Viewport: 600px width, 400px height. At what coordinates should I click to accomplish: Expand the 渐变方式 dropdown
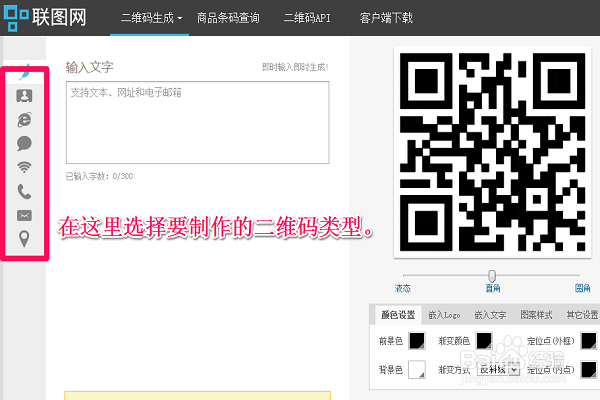pos(499,369)
